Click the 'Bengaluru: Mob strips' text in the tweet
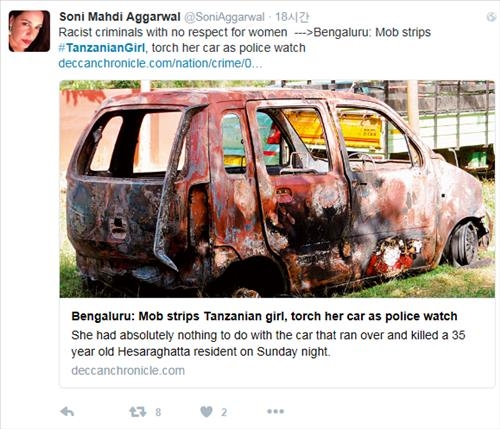This screenshot has width=500, height=429. click(x=372, y=32)
